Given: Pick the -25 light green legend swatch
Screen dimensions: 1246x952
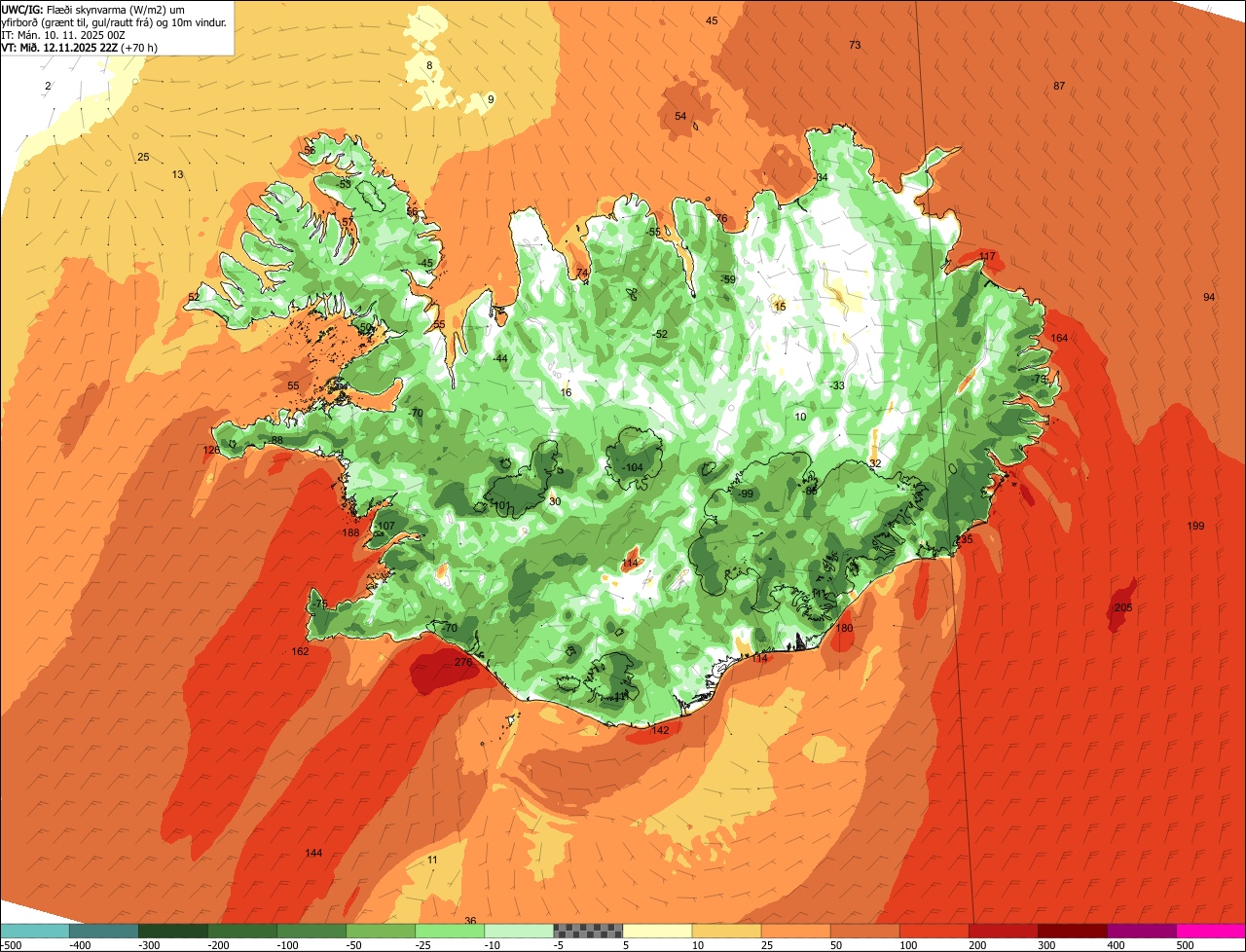Looking at the screenshot, I should click(450, 931).
